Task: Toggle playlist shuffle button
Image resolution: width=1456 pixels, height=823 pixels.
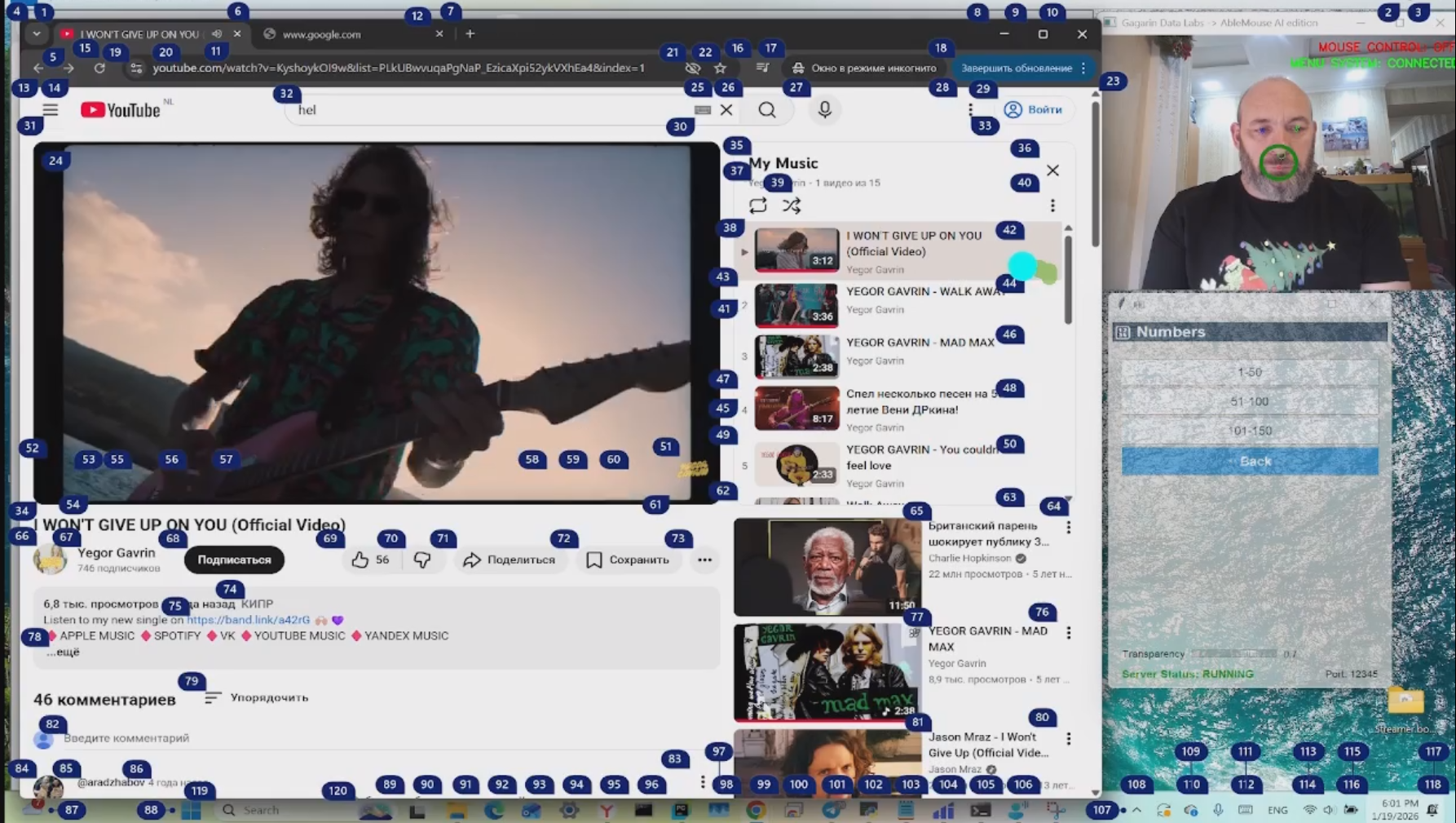Action: pos(792,206)
